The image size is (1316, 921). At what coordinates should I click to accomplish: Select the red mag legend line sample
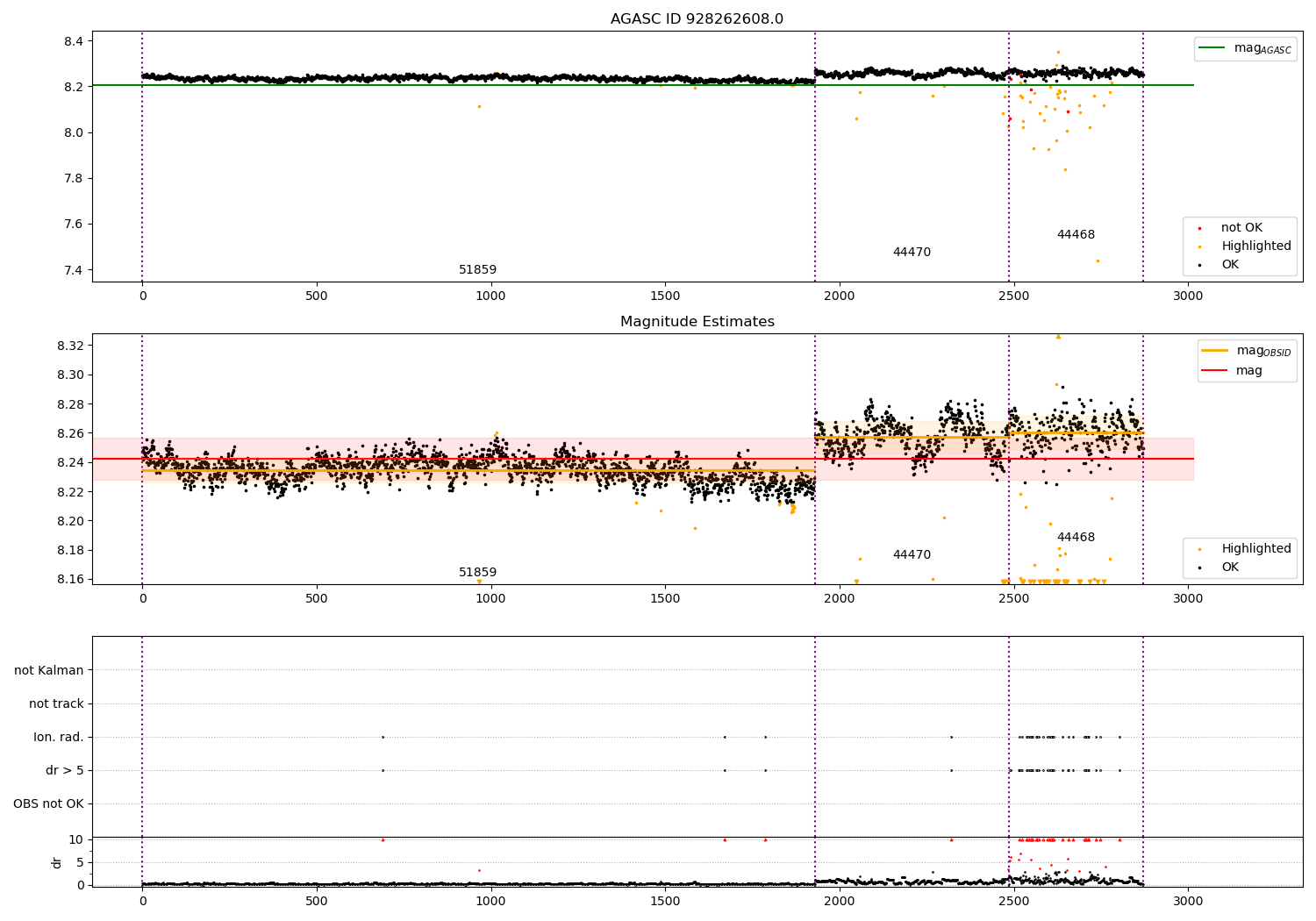[1215, 371]
